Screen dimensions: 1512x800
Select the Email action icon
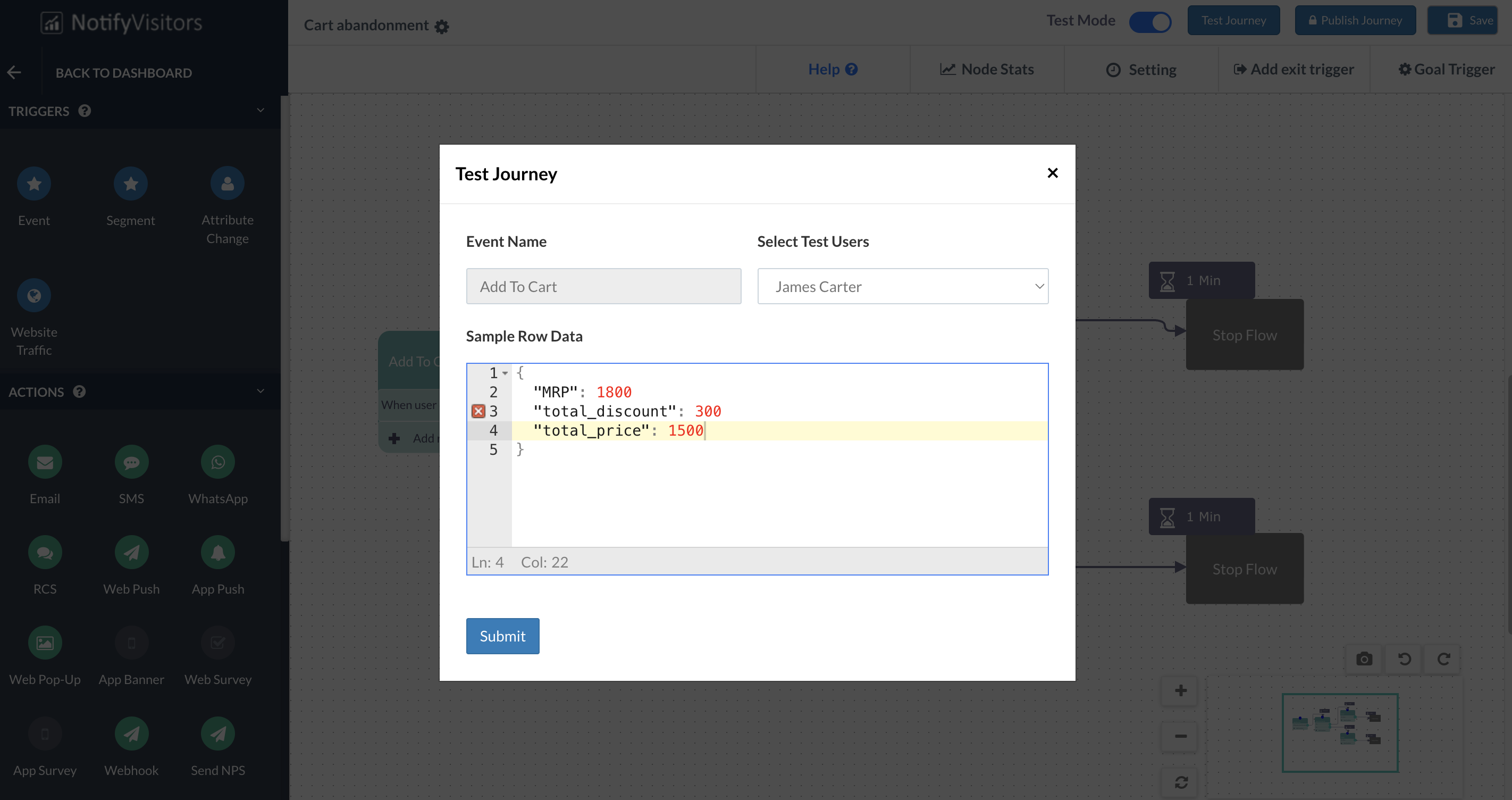[45, 462]
